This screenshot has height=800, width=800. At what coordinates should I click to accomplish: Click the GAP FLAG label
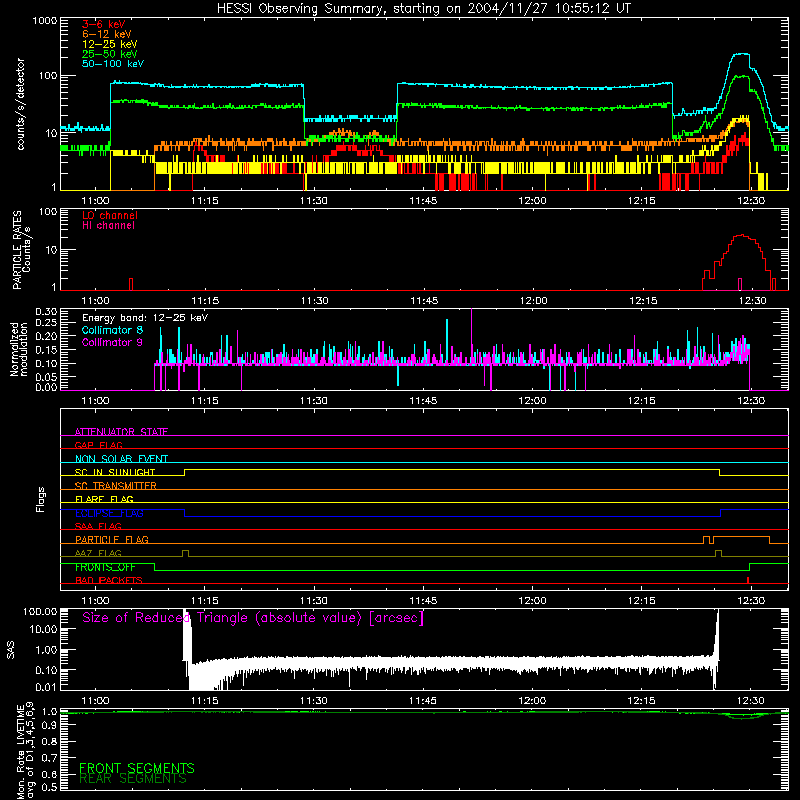98,445
